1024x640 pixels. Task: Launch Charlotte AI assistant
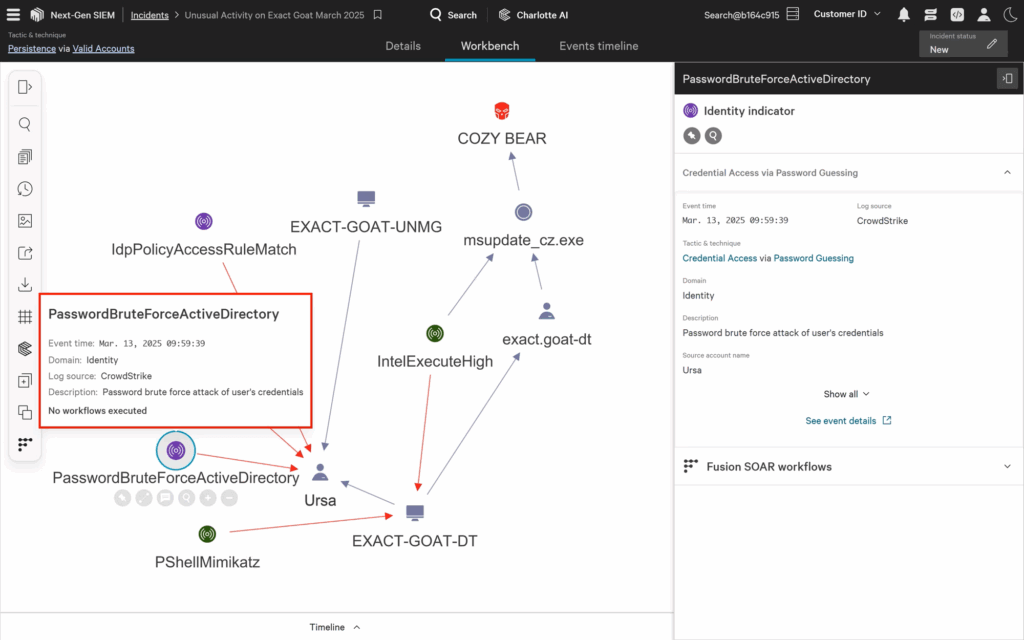pyautogui.click(x=533, y=14)
